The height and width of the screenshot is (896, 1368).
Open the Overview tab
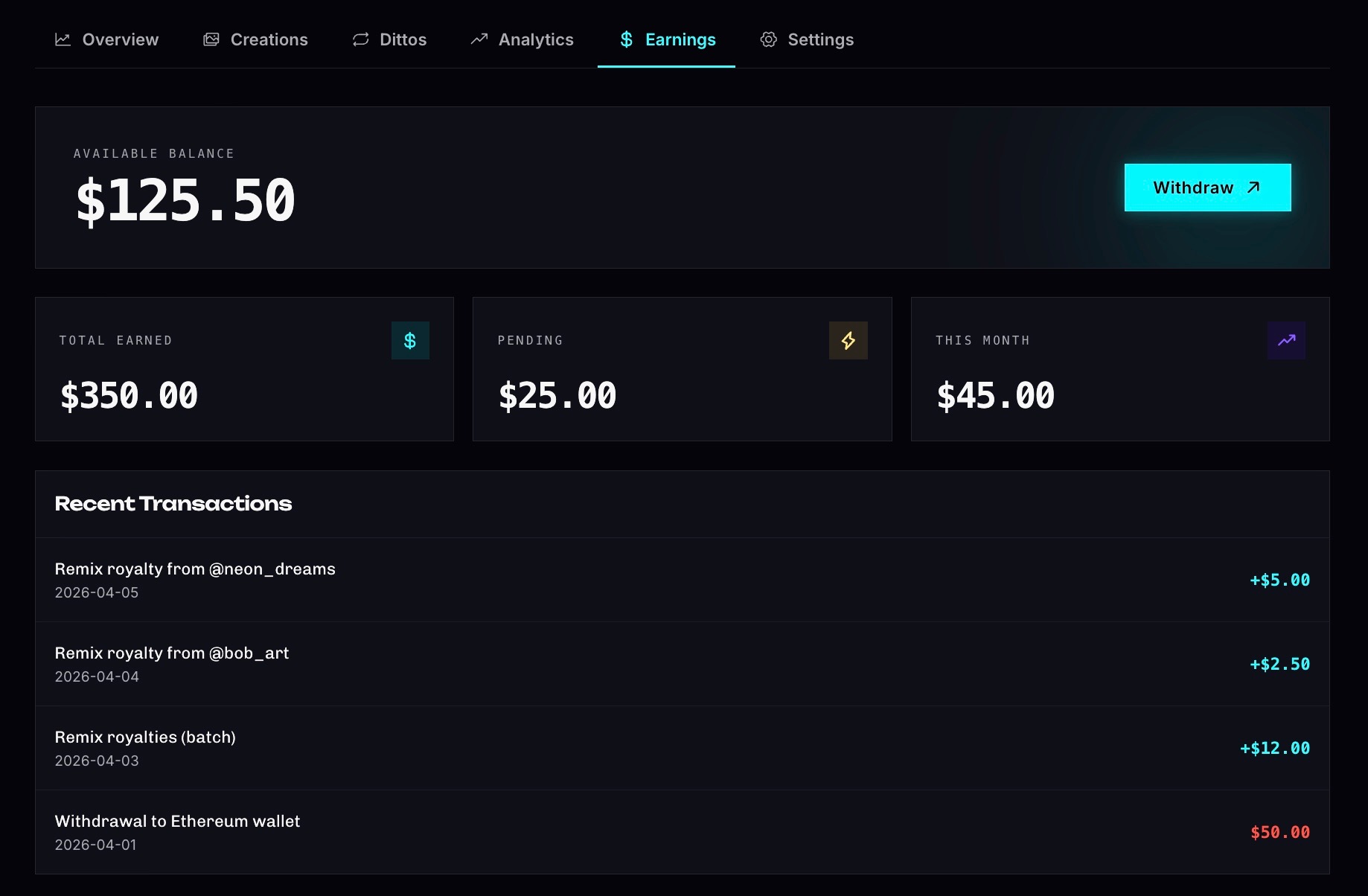tap(106, 39)
